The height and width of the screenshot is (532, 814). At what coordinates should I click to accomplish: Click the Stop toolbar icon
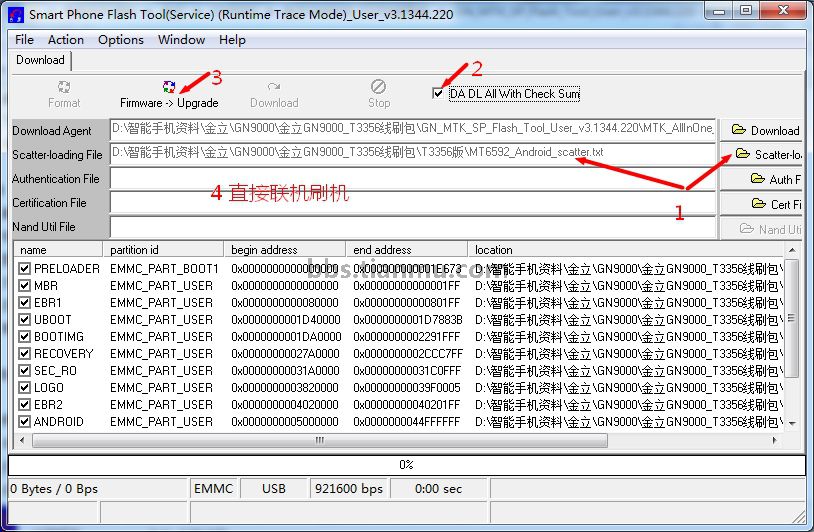click(x=378, y=86)
